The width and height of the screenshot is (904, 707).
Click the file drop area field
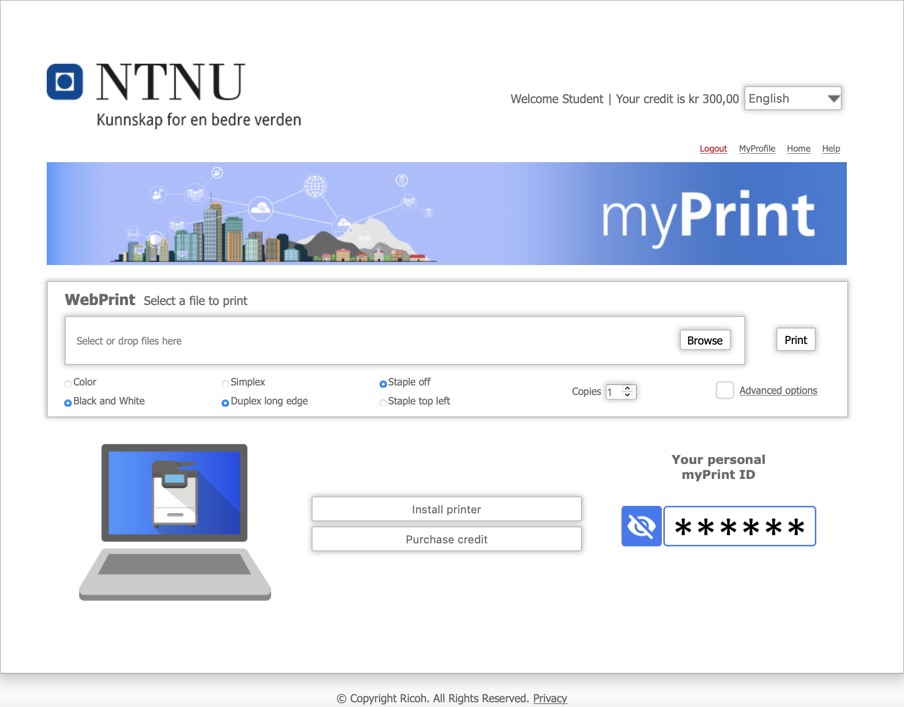pos(405,340)
